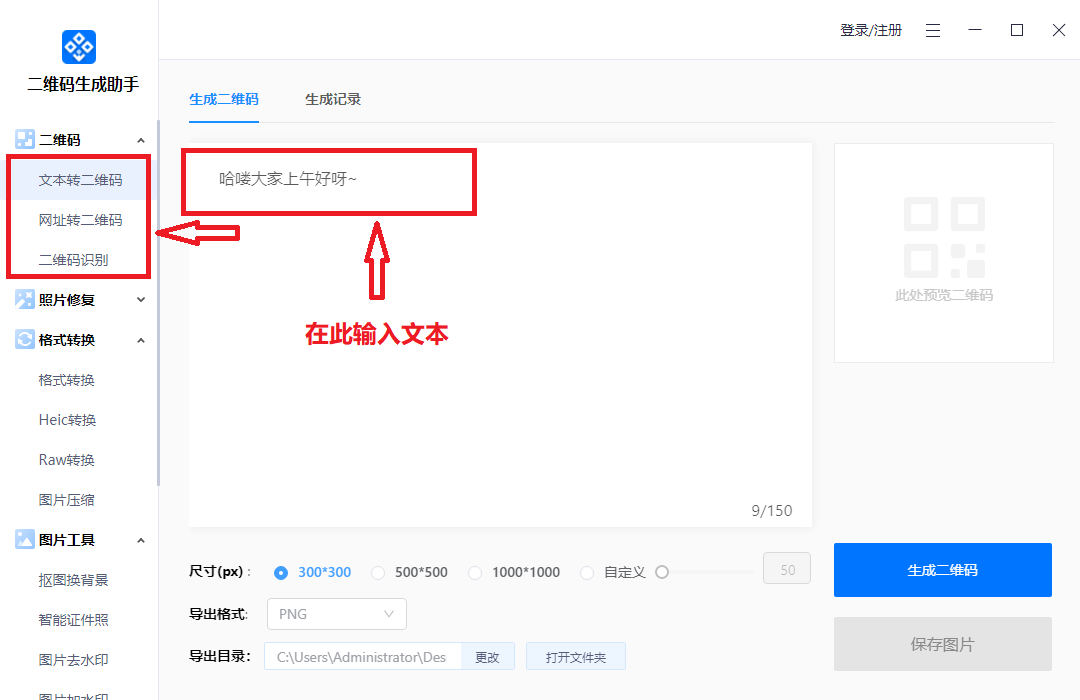This screenshot has width=1080, height=700.
Task: Choose the 1000*1000 size option
Action: [x=475, y=573]
